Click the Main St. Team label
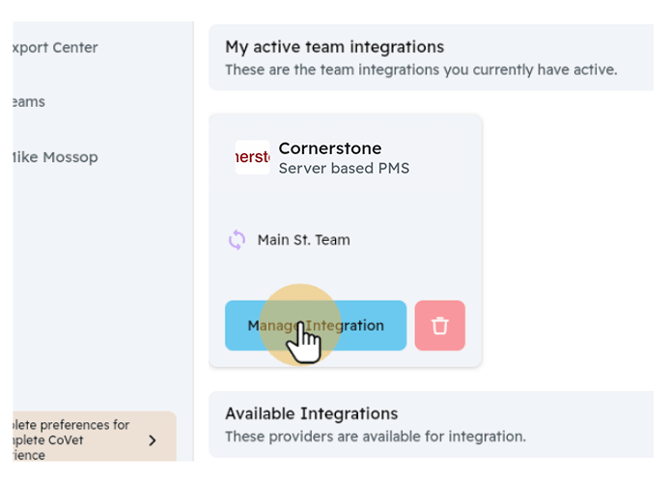Viewport: 670px width, 478px height. click(304, 240)
